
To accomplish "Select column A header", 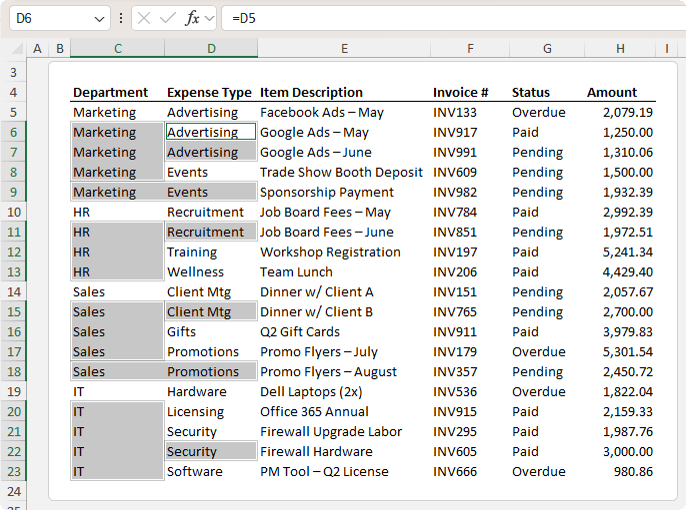I will [37, 48].
